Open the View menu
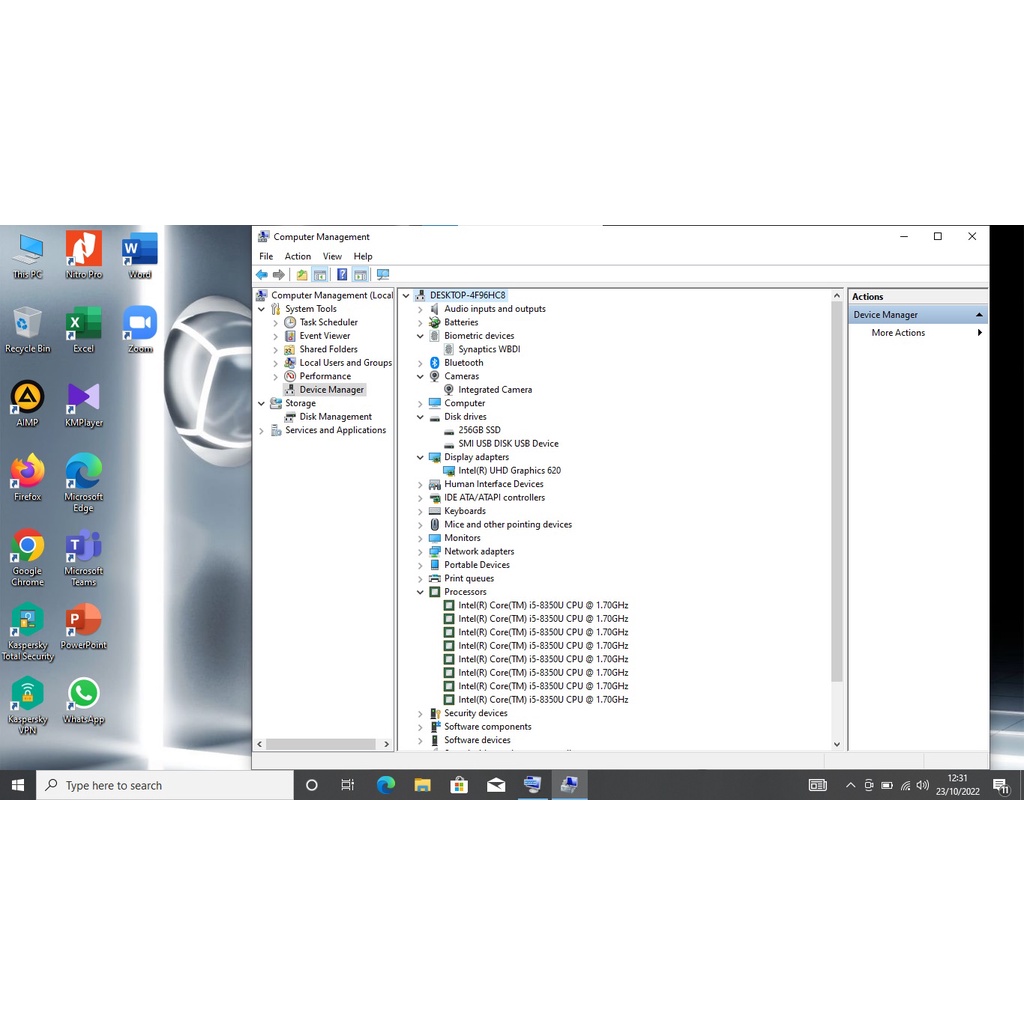The height and width of the screenshot is (1024, 1024). (332, 257)
